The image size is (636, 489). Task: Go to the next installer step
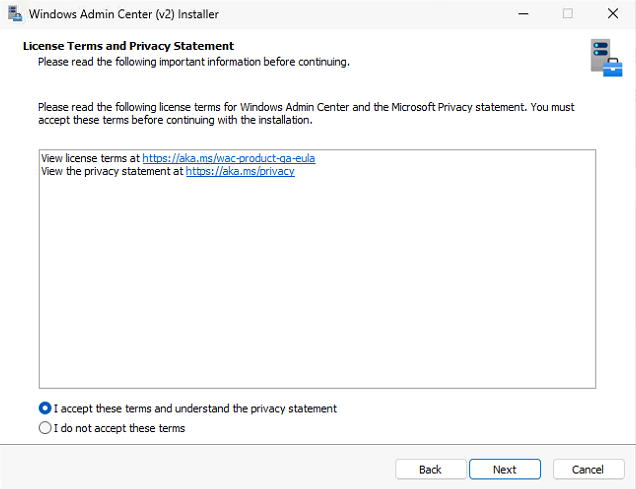pyautogui.click(x=505, y=469)
